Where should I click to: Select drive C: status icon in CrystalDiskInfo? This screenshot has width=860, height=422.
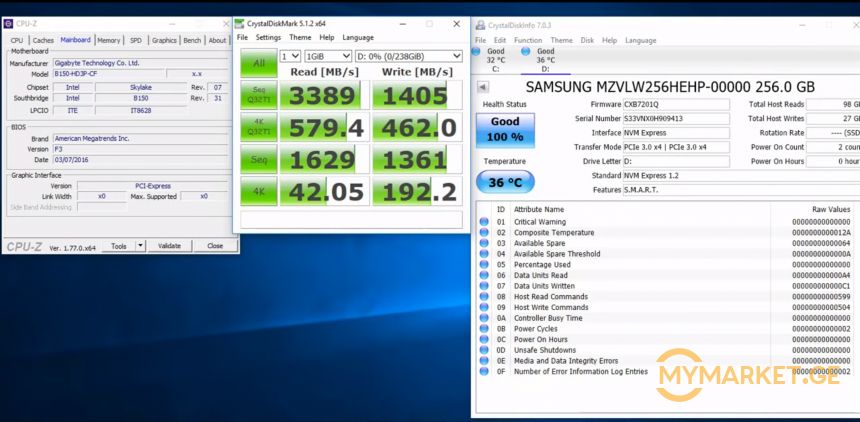coord(476,52)
